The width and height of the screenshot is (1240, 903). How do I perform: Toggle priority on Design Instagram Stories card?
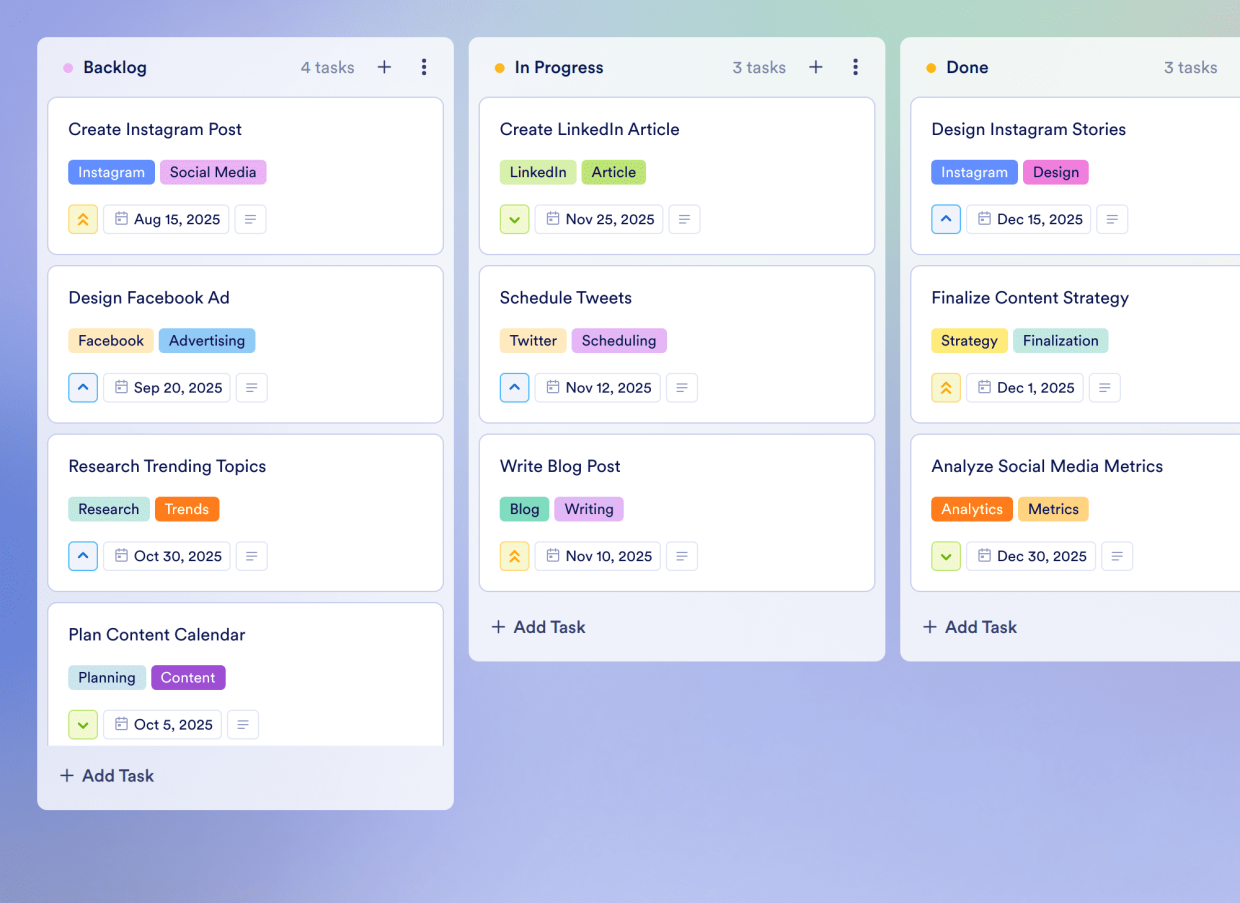pyautogui.click(x=946, y=219)
